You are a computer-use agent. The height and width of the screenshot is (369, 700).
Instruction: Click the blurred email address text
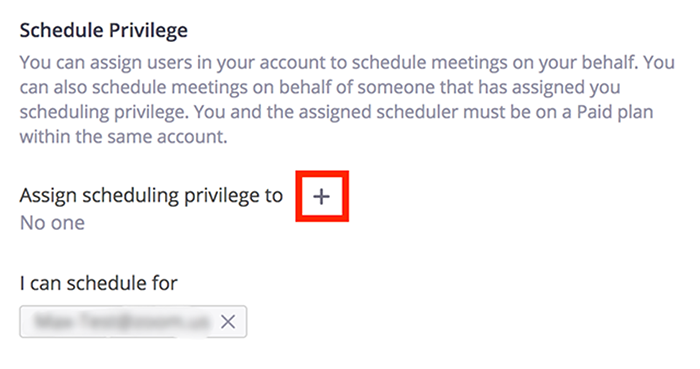pos(121,321)
